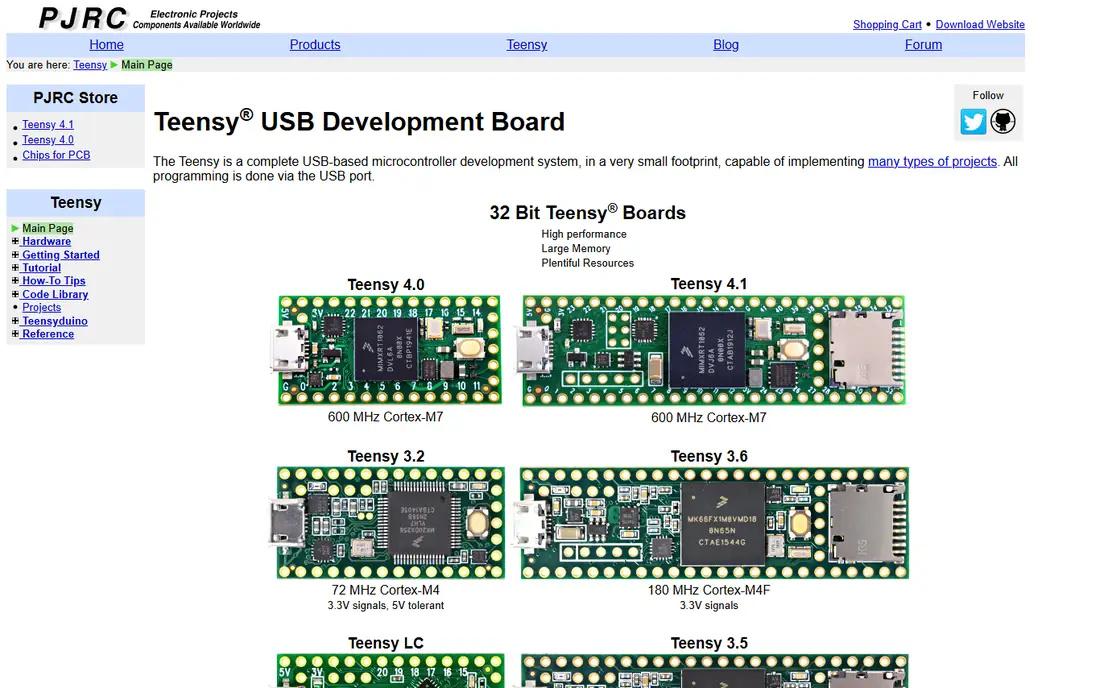The width and height of the screenshot is (1100, 688).
Task: Click Teensy breadcrumb link
Action: coord(90,65)
